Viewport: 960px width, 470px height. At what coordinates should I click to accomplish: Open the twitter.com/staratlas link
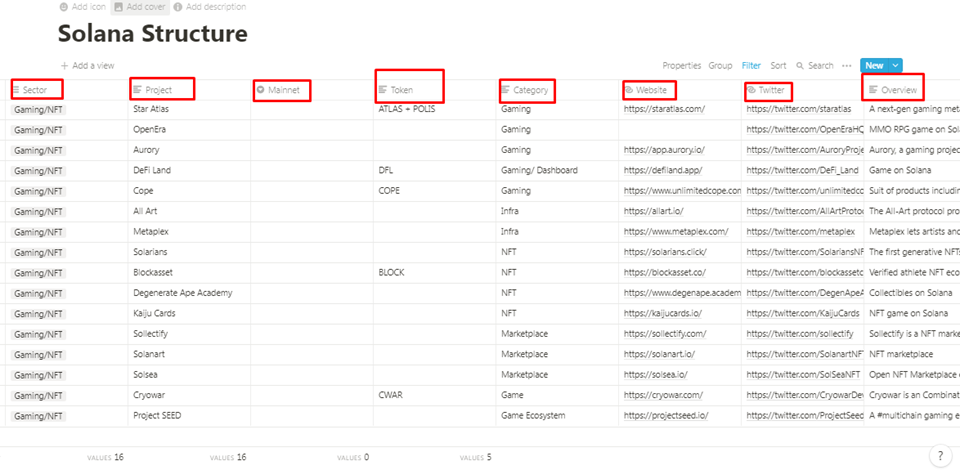(798, 109)
